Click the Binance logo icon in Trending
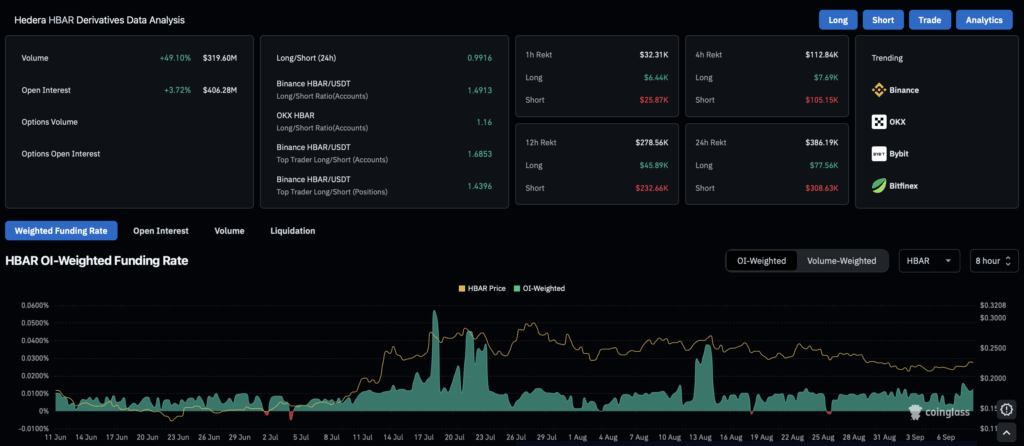Viewport: 1024px width, 446px height. [878, 90]
